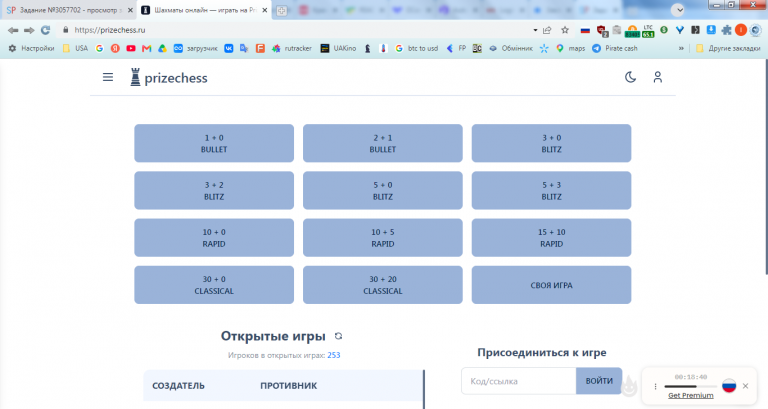Start a 3 + 0 Blitz game
768x409 pixels.
(x=552, y=143)
